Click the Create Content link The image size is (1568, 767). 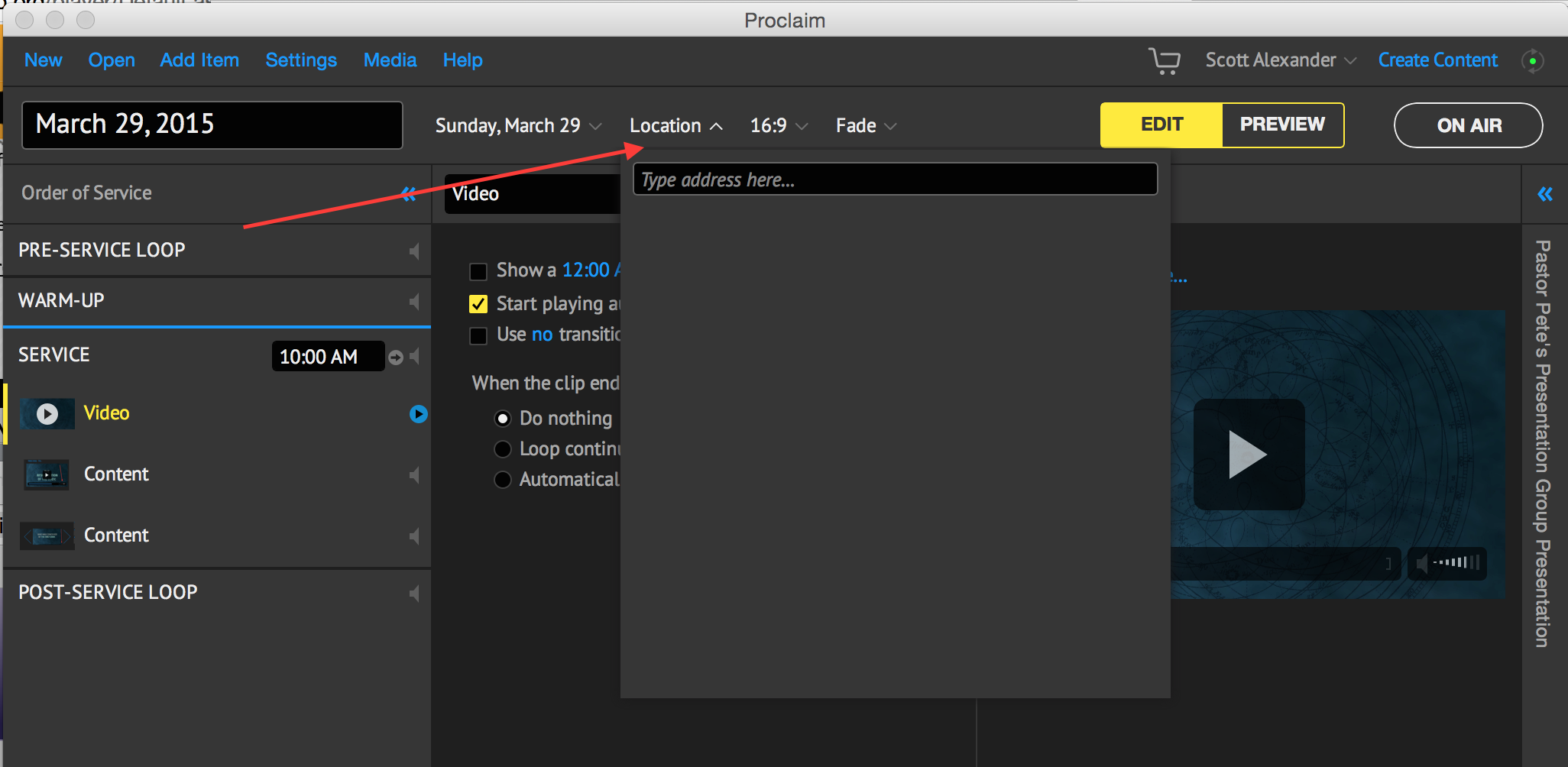click(x=1438, y=60)
